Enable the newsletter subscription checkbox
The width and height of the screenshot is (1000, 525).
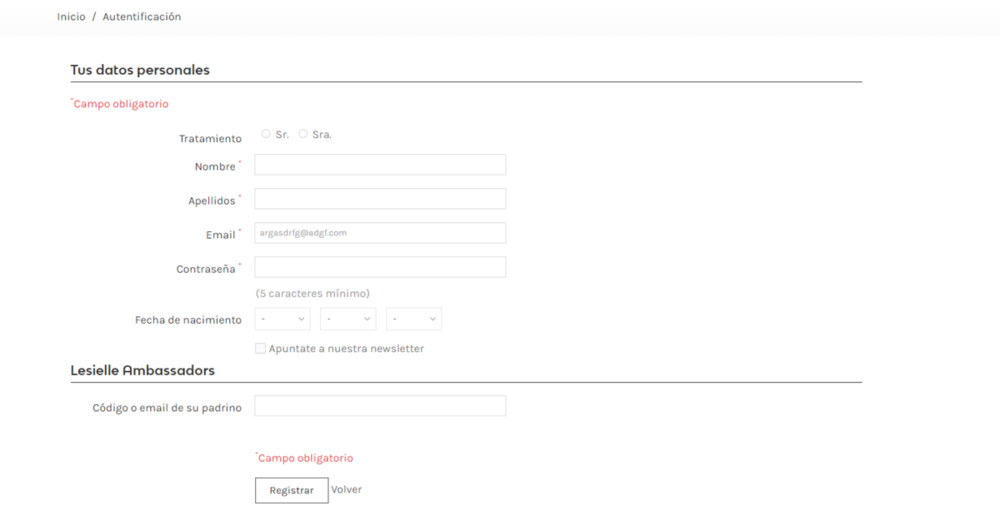[x=260, y=349]
